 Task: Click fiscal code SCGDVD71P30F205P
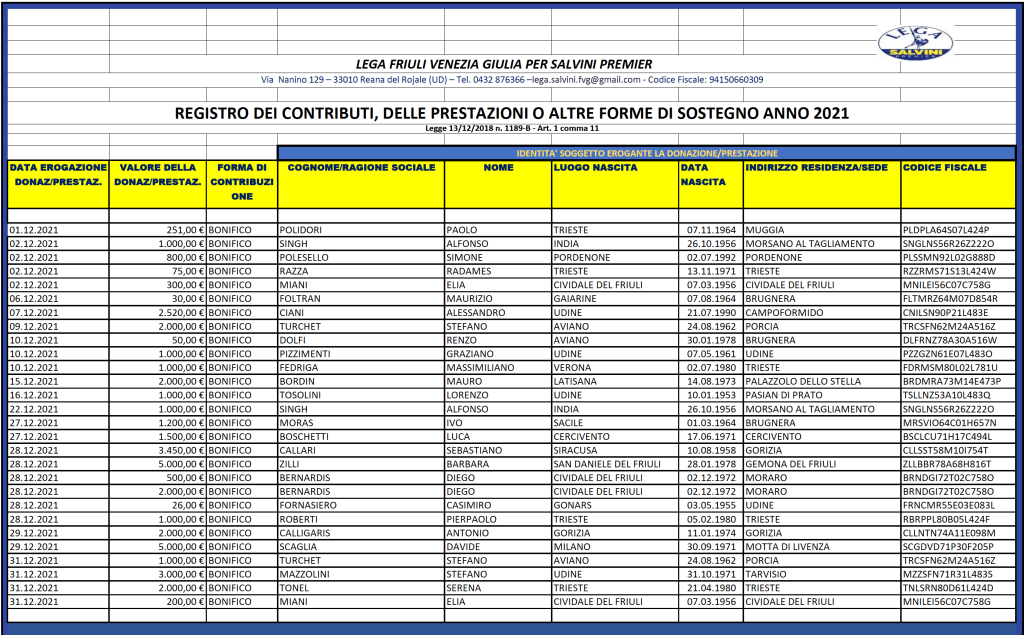[x=948, y=547]
